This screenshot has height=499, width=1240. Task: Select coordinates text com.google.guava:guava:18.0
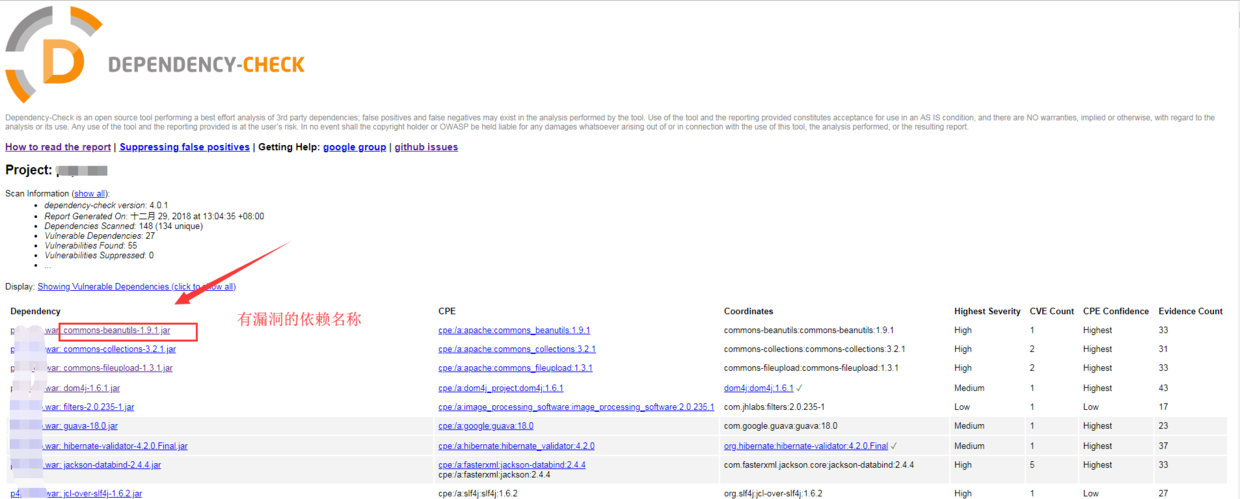tap(778, 426)
